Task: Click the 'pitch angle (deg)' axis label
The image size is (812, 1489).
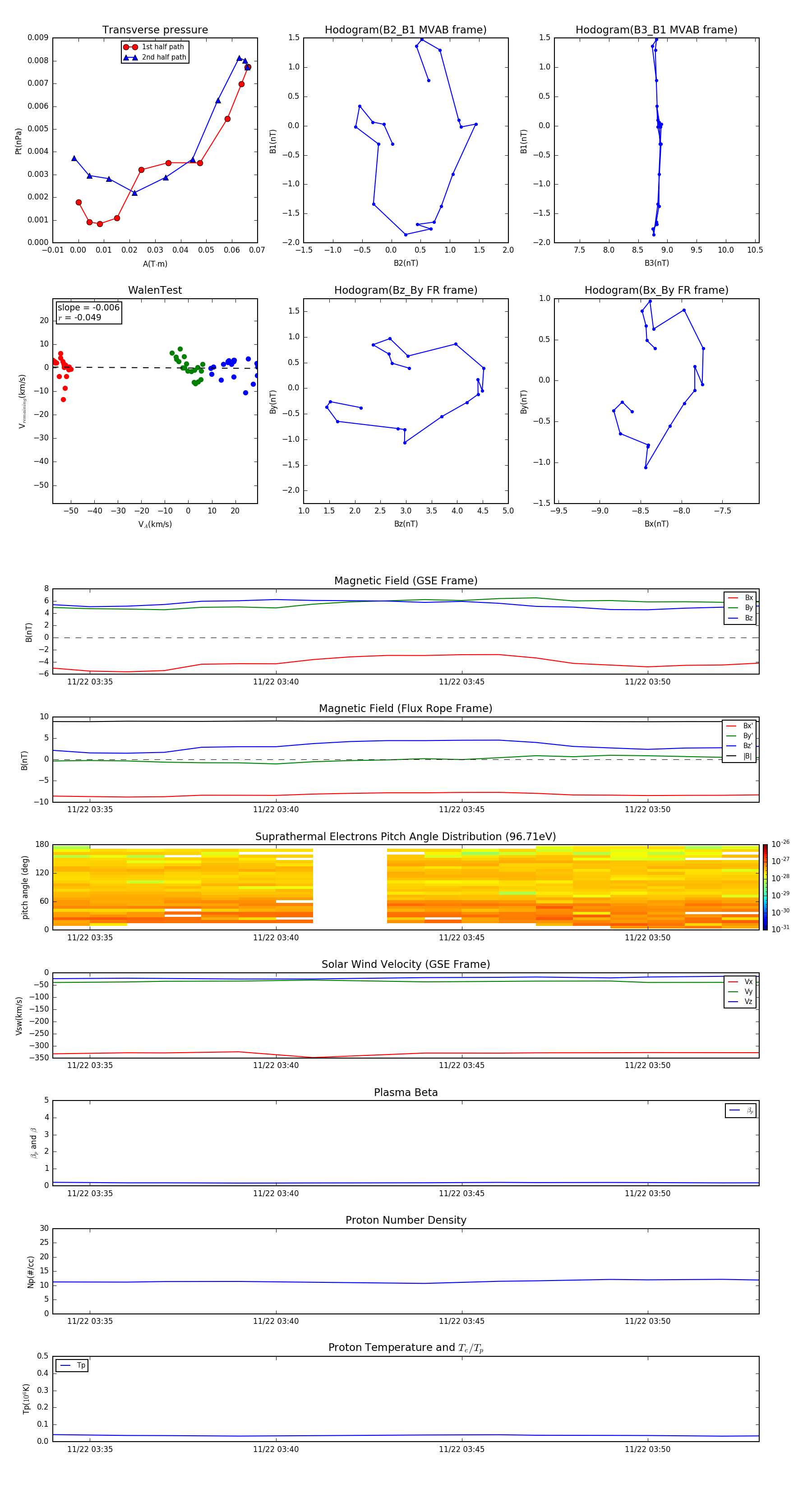Action: (x=25, y=887)
